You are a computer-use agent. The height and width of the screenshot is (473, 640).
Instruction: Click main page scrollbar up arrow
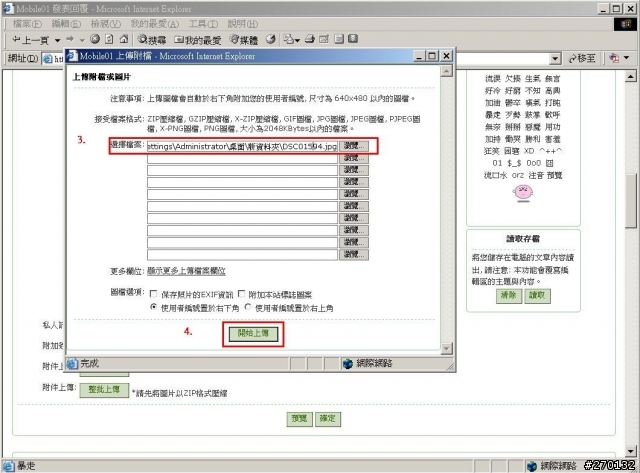point(631,76)
